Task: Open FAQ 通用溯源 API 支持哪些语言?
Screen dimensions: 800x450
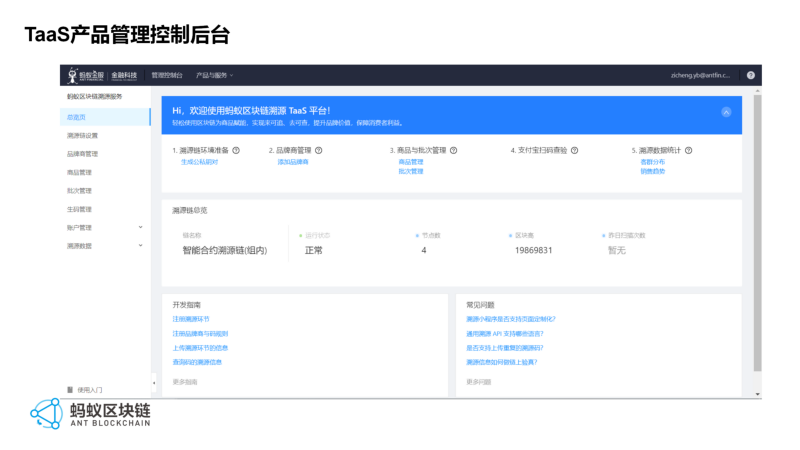Action: 505,334
